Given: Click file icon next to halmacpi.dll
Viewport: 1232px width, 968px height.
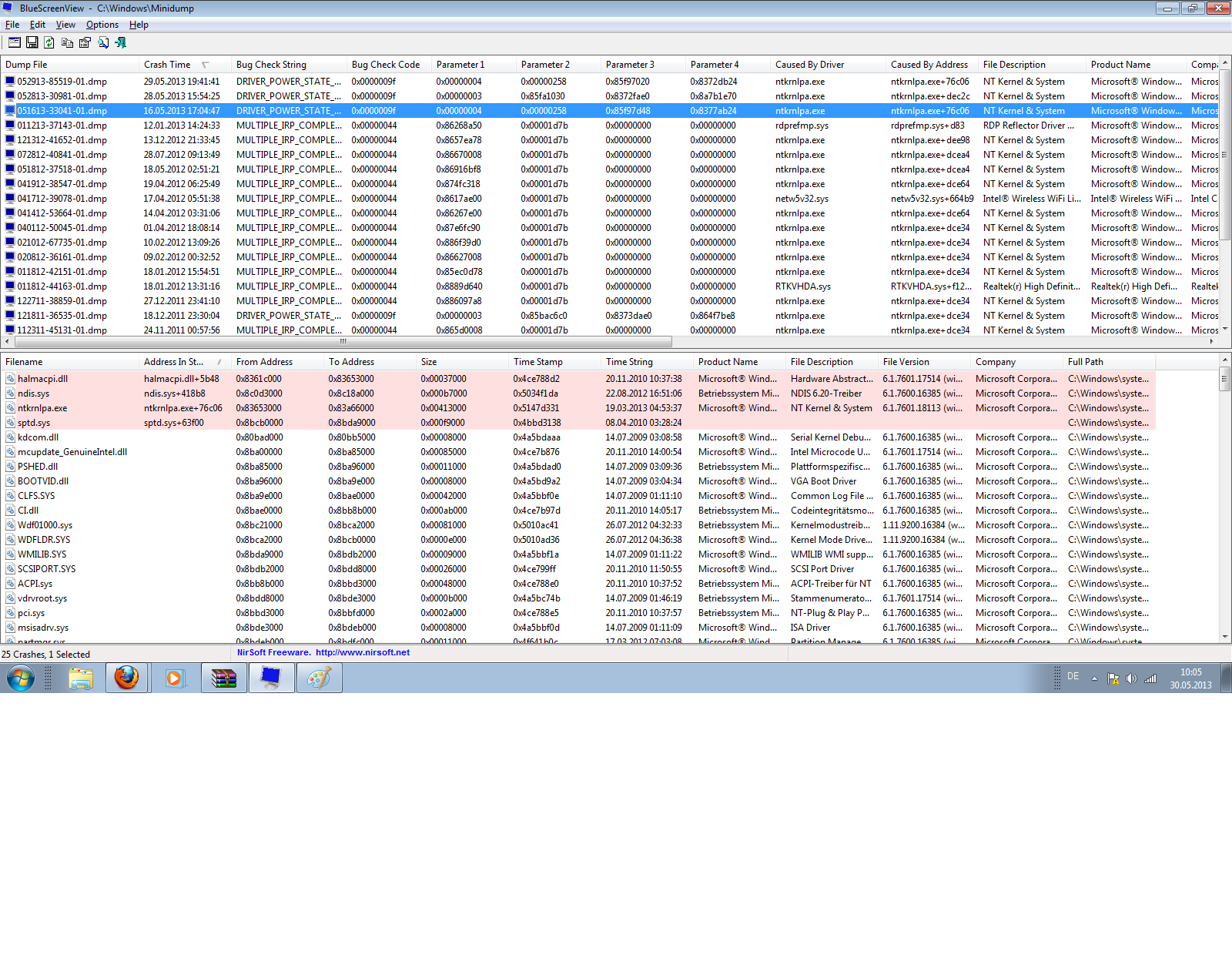Looking at the screenshot, I should [x=10, y=379].
